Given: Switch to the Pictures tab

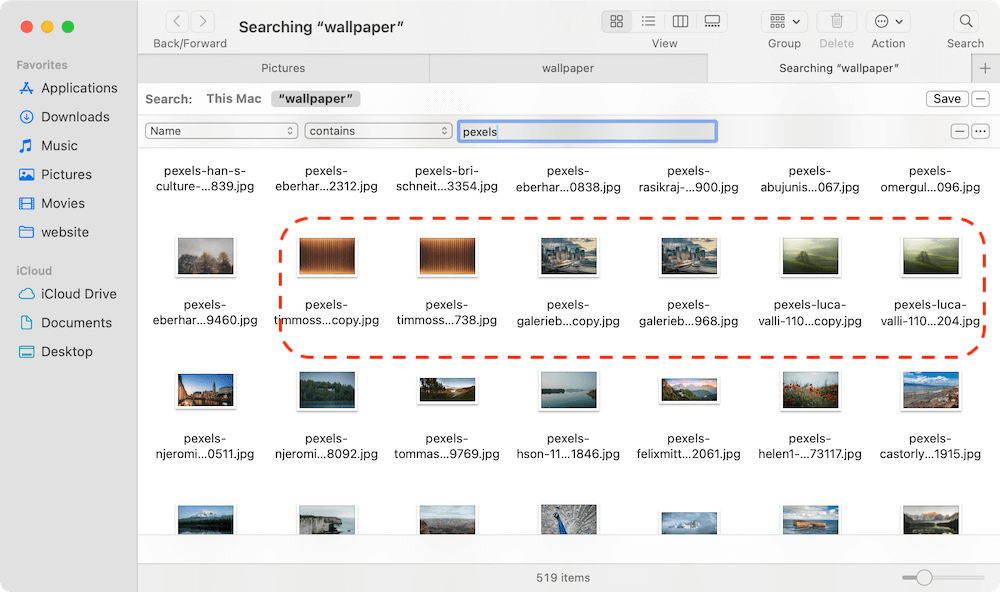Looking at the screenshot, I should pos(283,68).
